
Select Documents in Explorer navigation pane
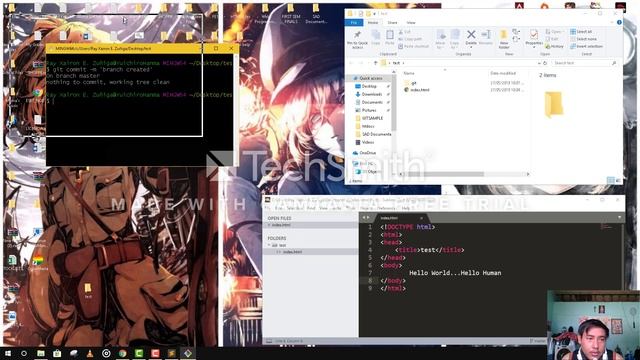coord(372,102)
